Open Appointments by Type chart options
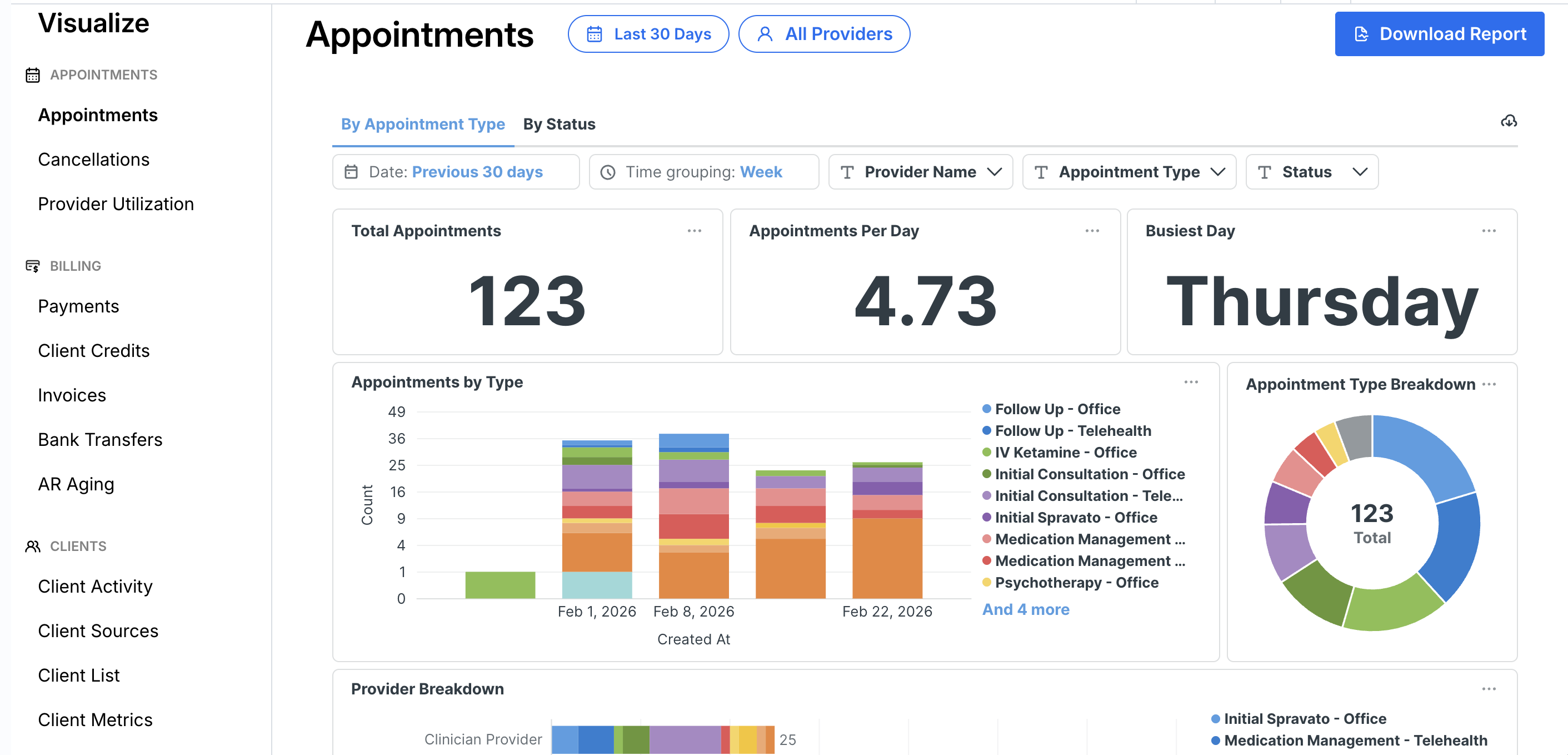1568x755 pixels. (x=1191, y=382)
